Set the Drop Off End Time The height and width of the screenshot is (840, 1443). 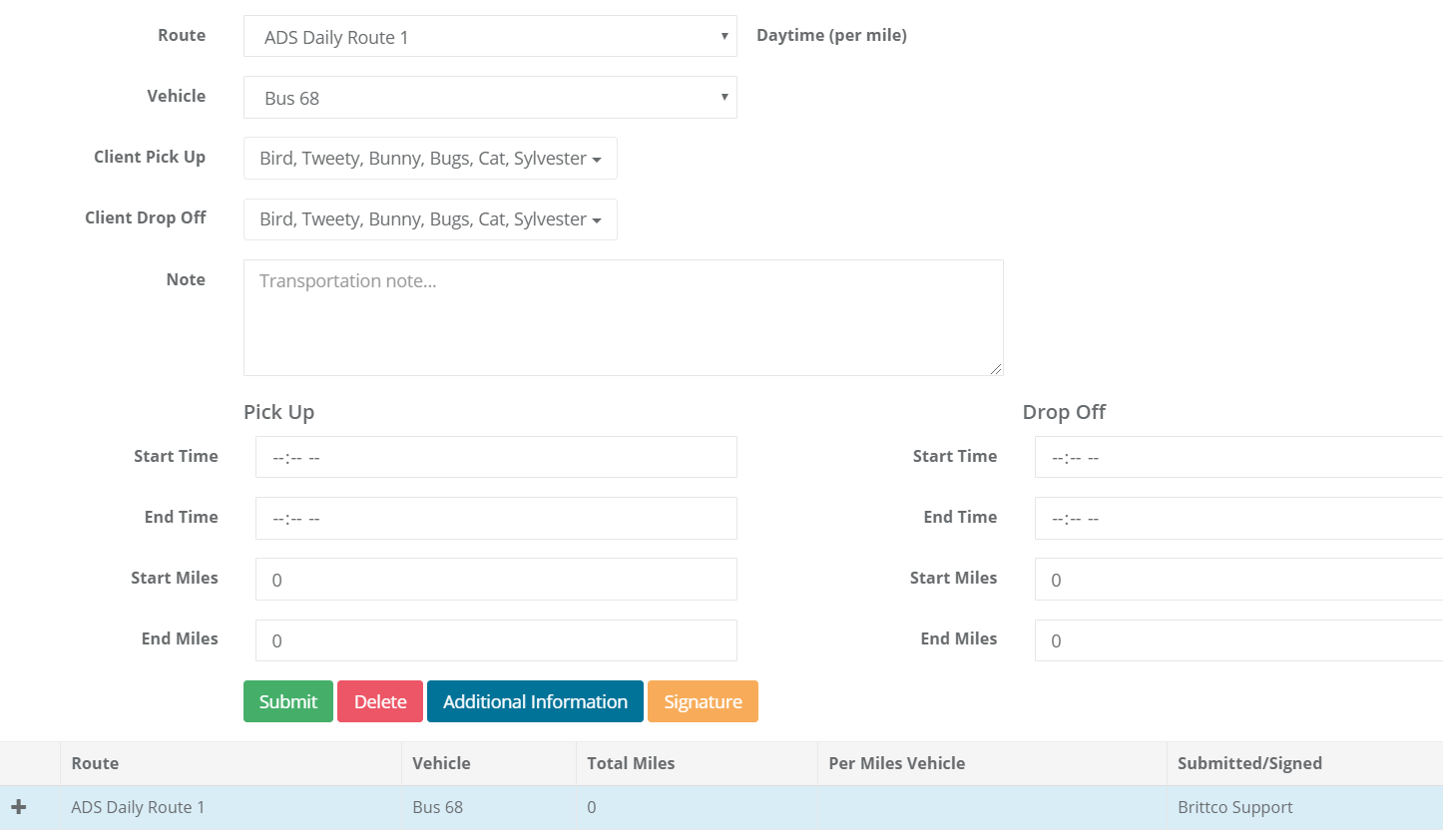1237,519
